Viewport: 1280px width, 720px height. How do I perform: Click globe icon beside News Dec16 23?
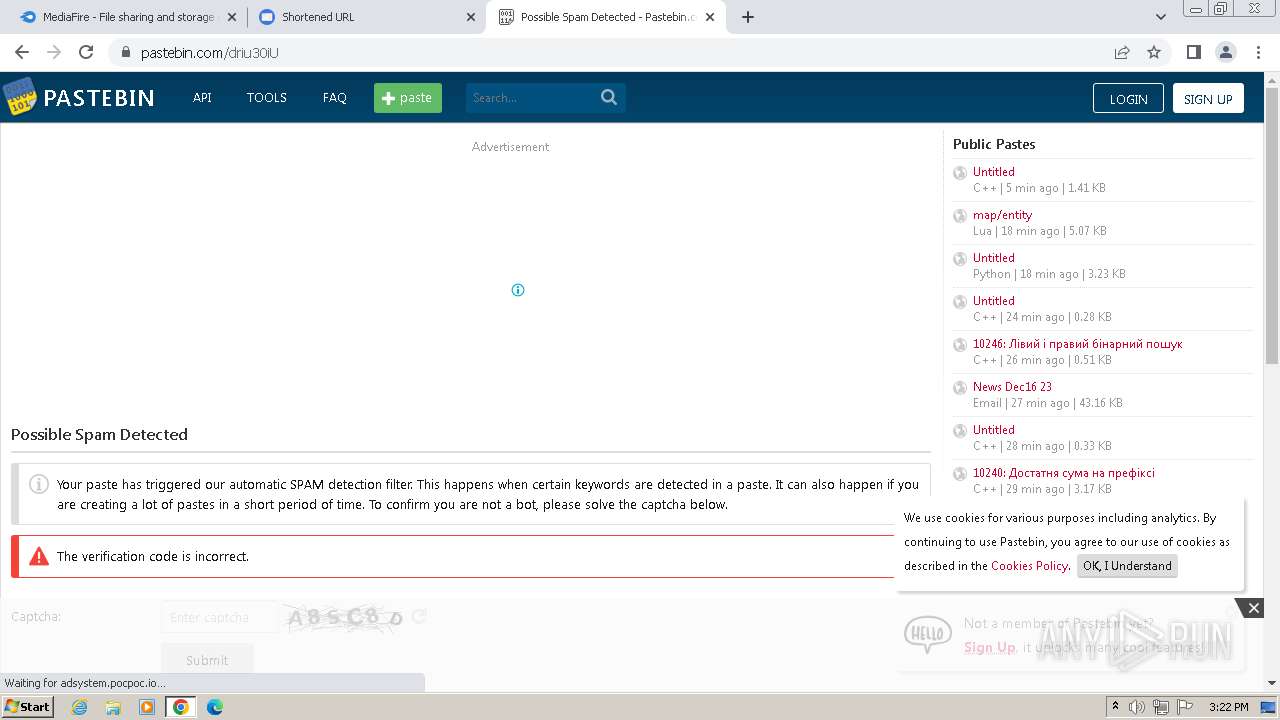coord(960,388)
